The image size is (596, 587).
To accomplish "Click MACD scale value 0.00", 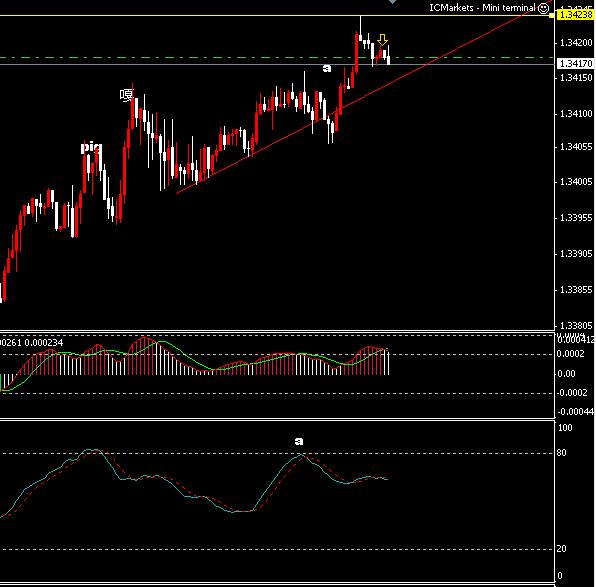I will pos(566,374).
